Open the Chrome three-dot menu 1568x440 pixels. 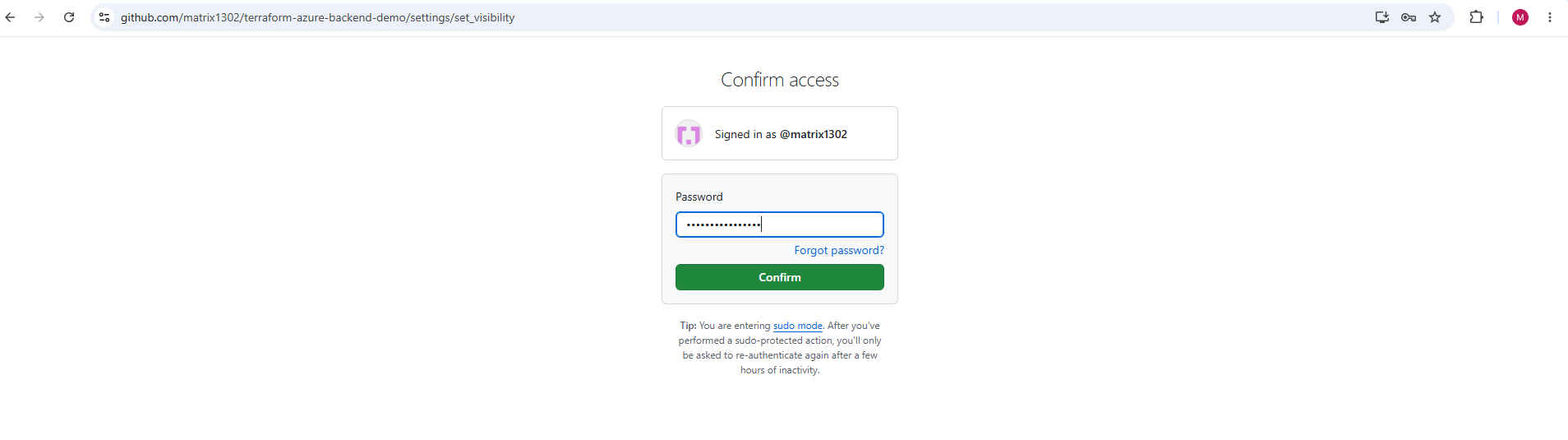click(x=1550, y=17)
